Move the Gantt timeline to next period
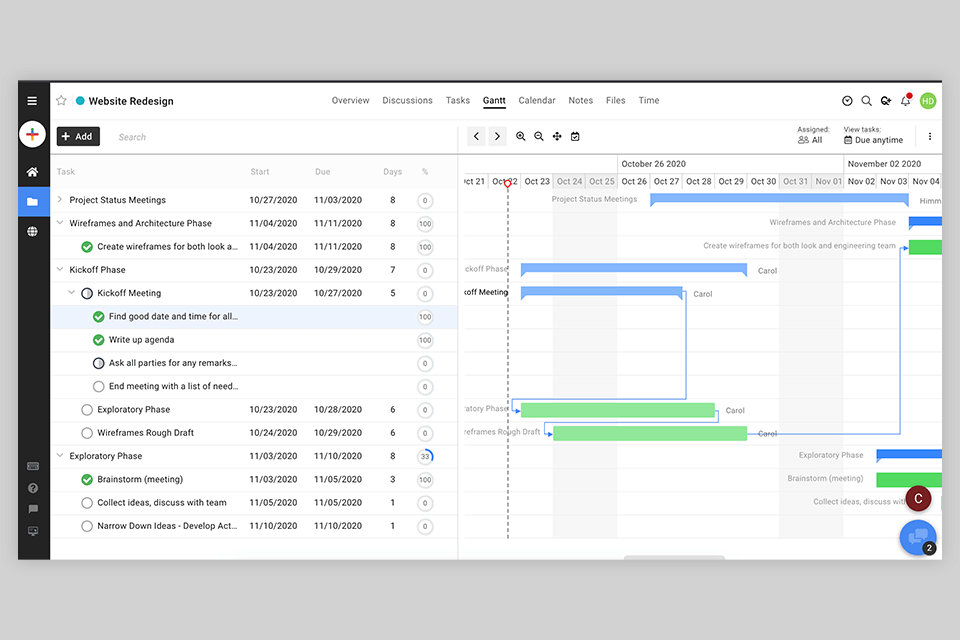Image resolution: width=960 pixels, height=640 pixels. 497,137
